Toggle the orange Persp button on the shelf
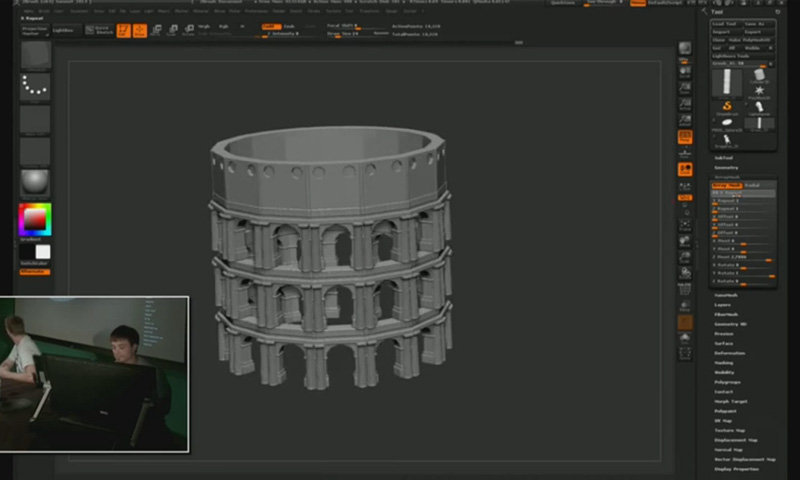This screenshot has width=800, height=480. click(x=685, y=136)
